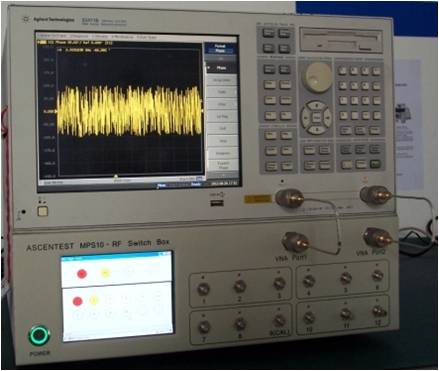
Task: Click switch box connector port 12
Action: click(x=379, y=312)
